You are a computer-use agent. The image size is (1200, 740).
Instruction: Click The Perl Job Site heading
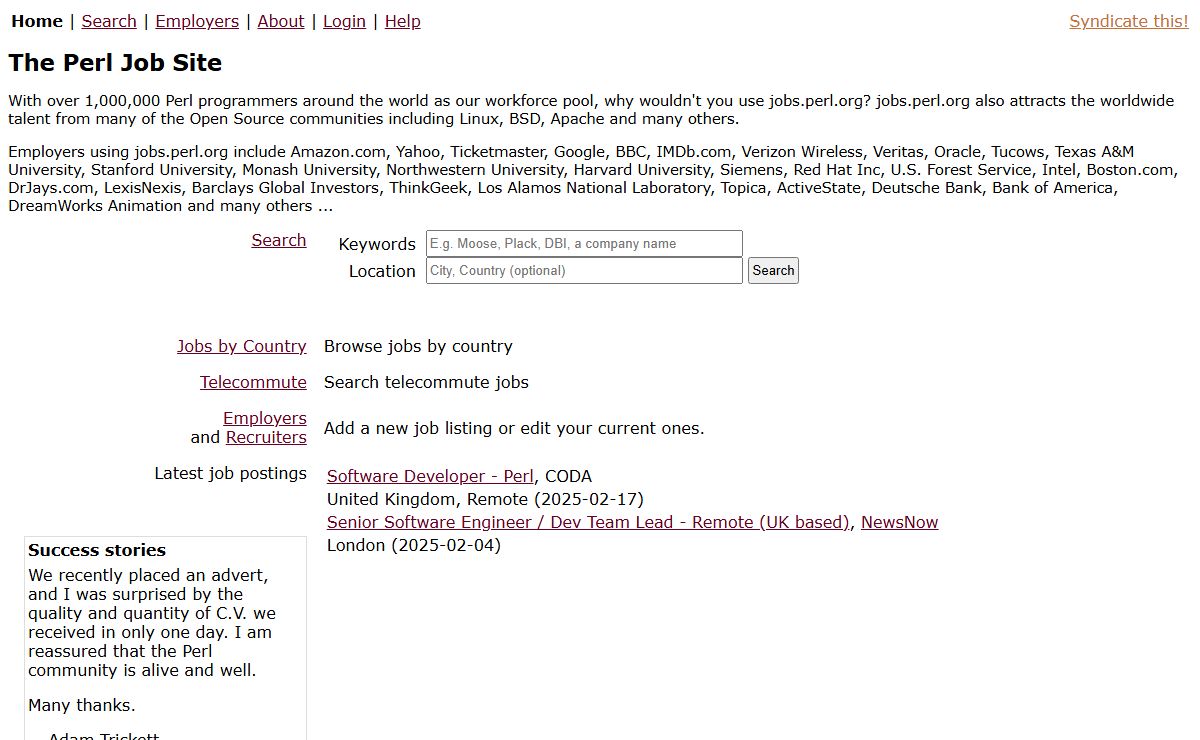(x=115, y=63)
